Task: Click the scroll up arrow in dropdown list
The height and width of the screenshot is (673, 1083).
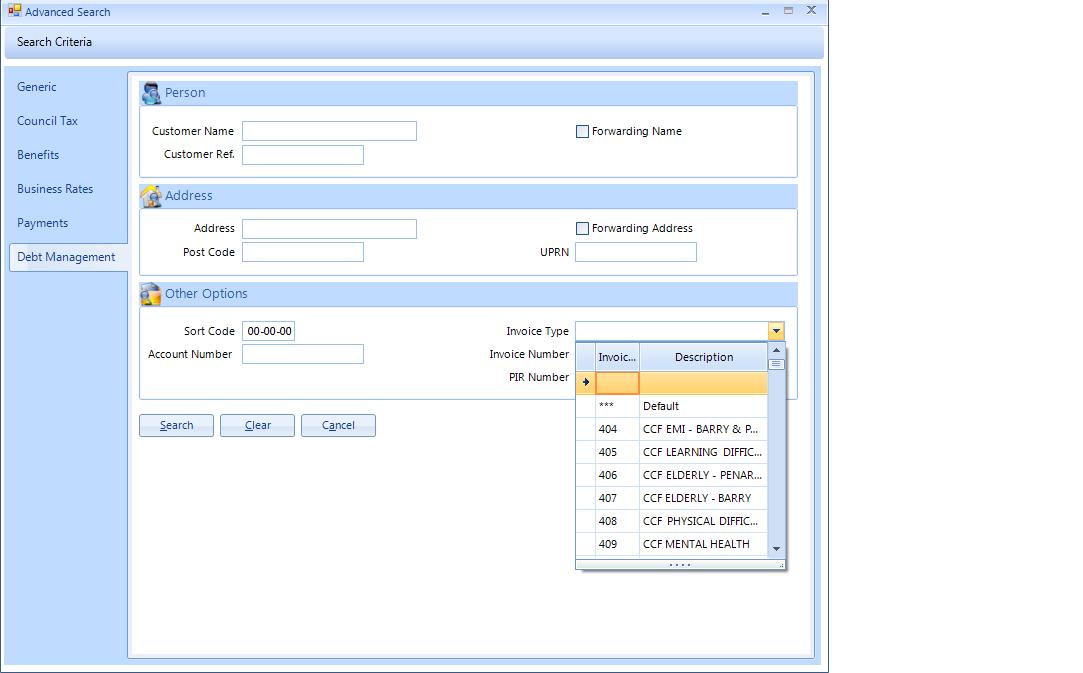Action: 776,350
